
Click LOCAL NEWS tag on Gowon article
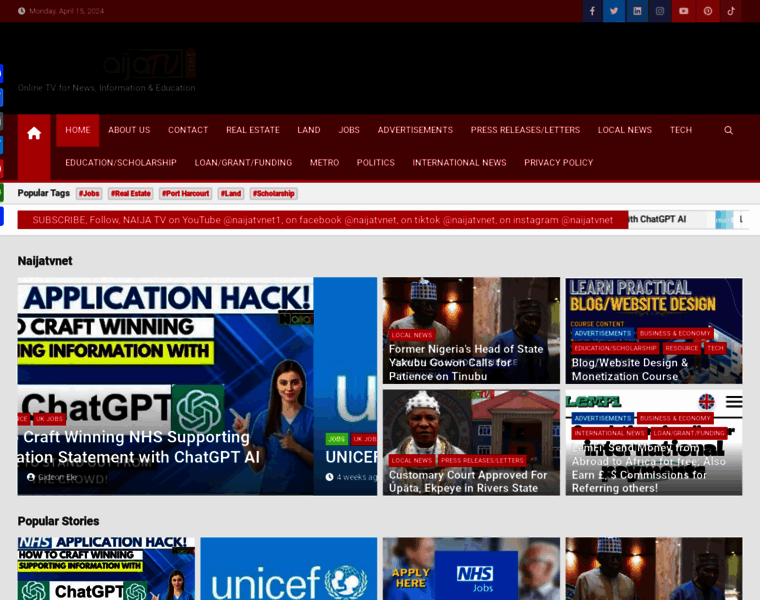coord(412,335)
